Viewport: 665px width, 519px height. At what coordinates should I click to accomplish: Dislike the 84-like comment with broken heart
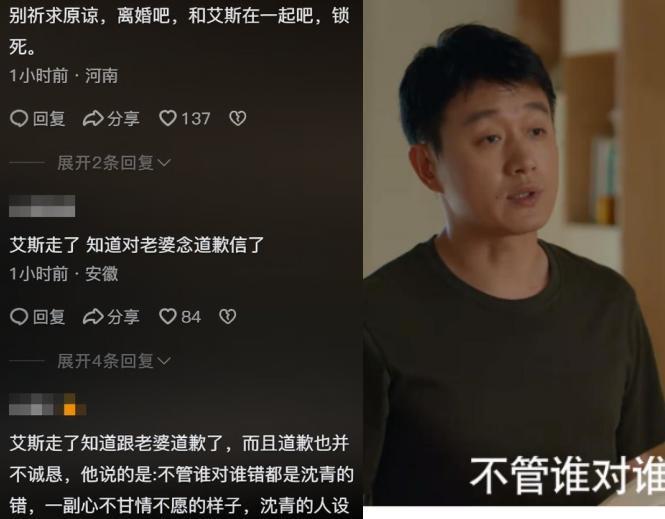pyautogui.click(x=228, y=316)
